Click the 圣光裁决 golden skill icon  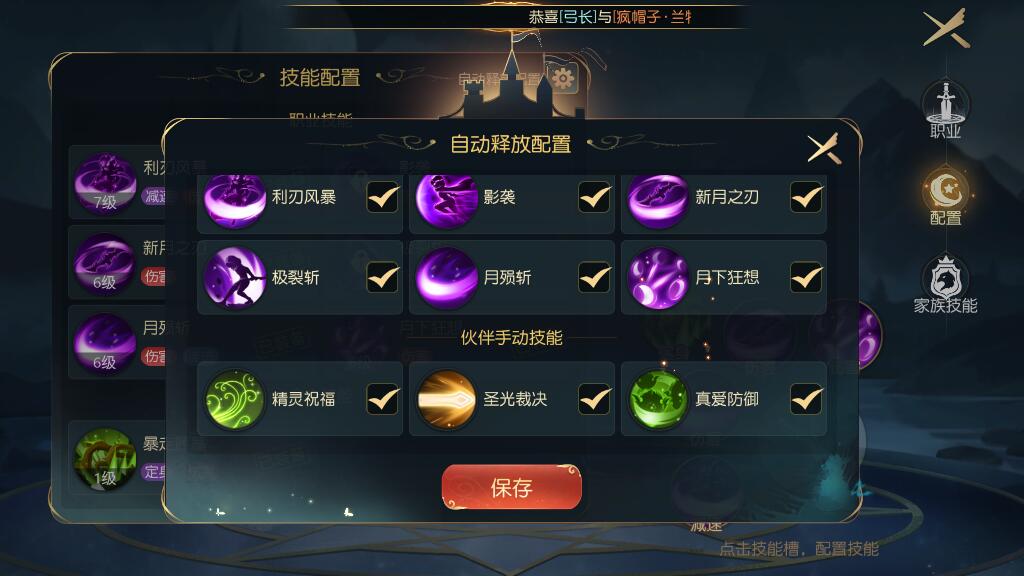pos(447,399)
